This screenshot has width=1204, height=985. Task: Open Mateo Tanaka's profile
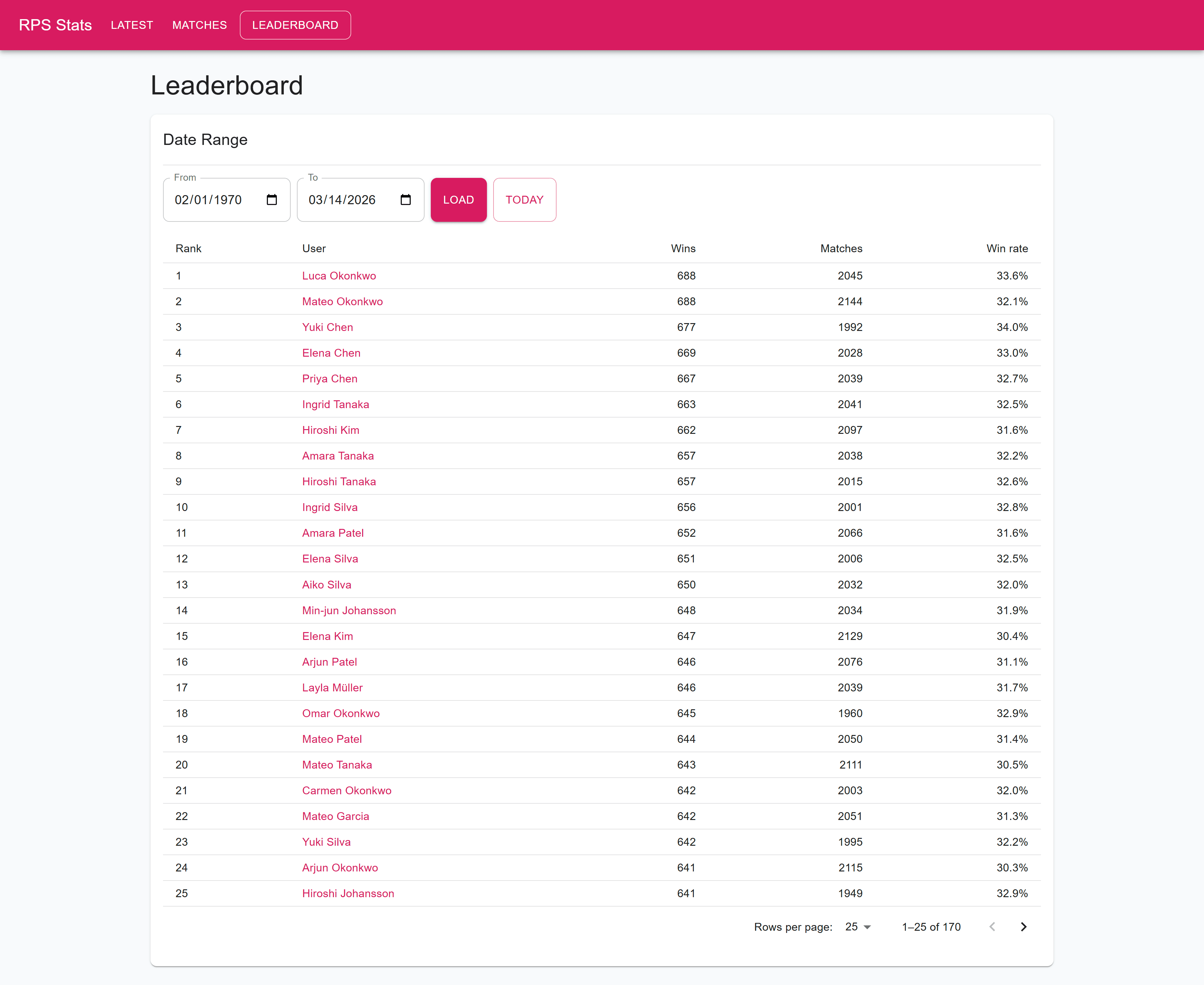(337, 765)
